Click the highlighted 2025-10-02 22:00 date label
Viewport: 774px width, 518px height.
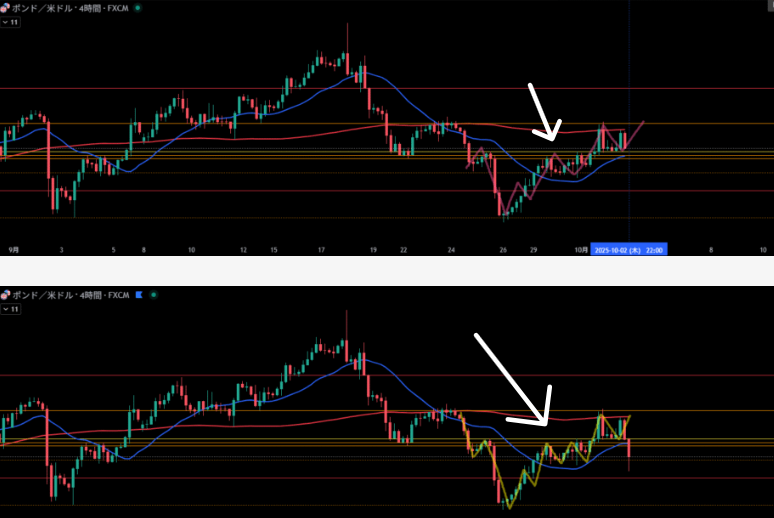629,248
